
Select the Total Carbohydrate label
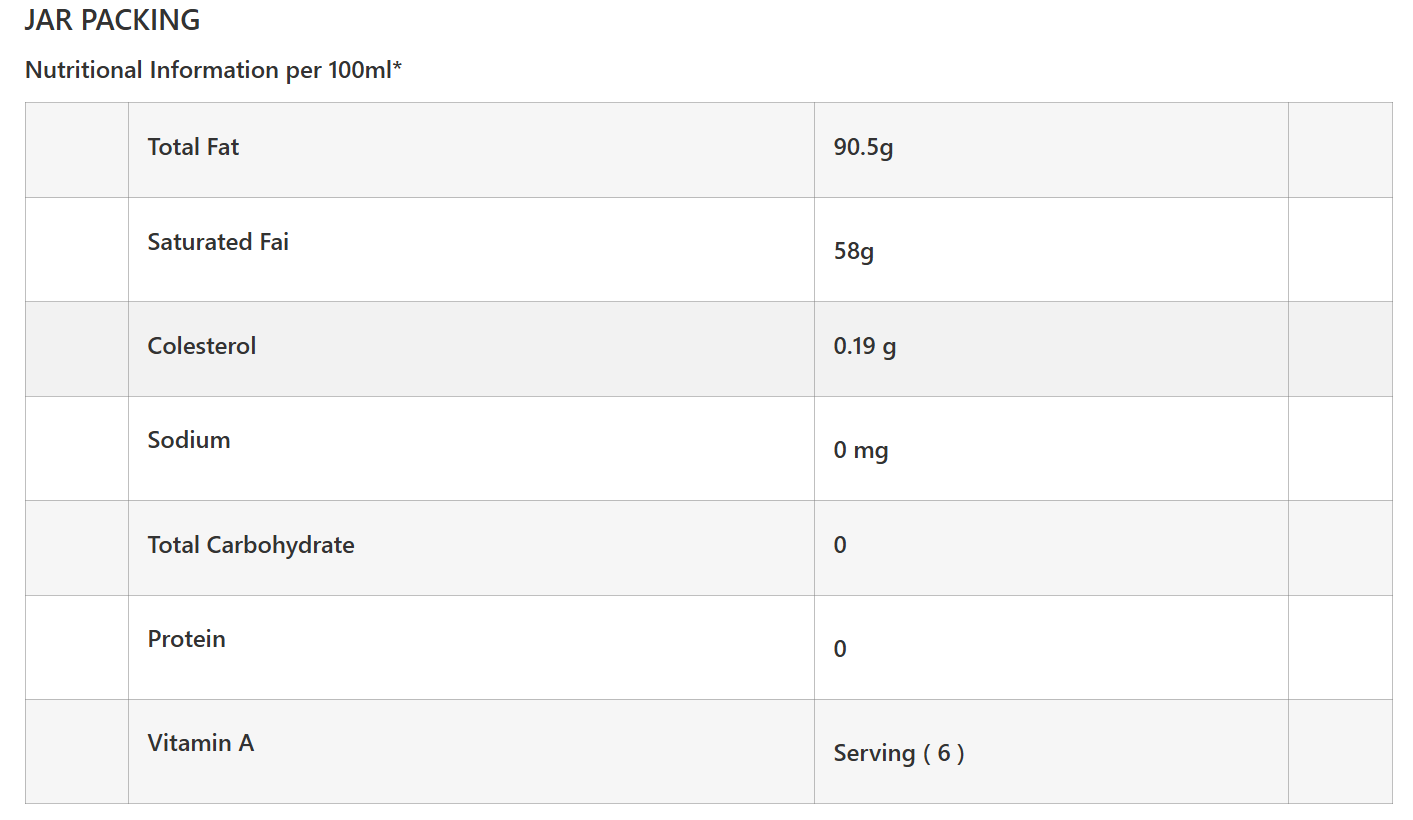coord(251,545)
